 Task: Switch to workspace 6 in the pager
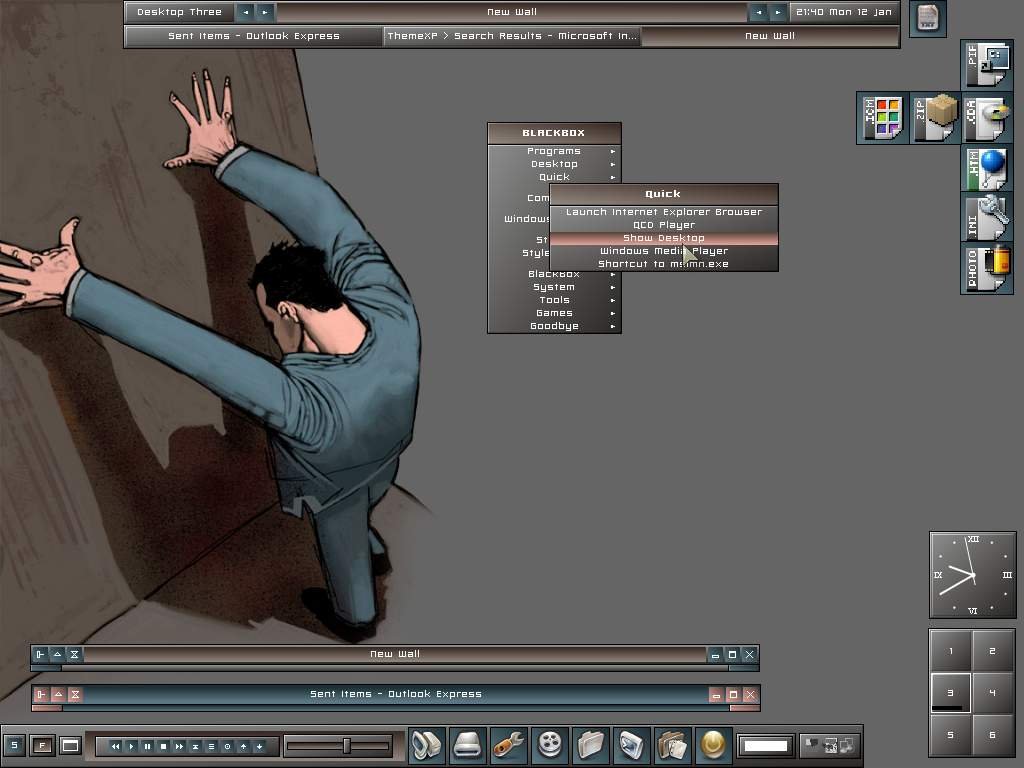[993, 735]
